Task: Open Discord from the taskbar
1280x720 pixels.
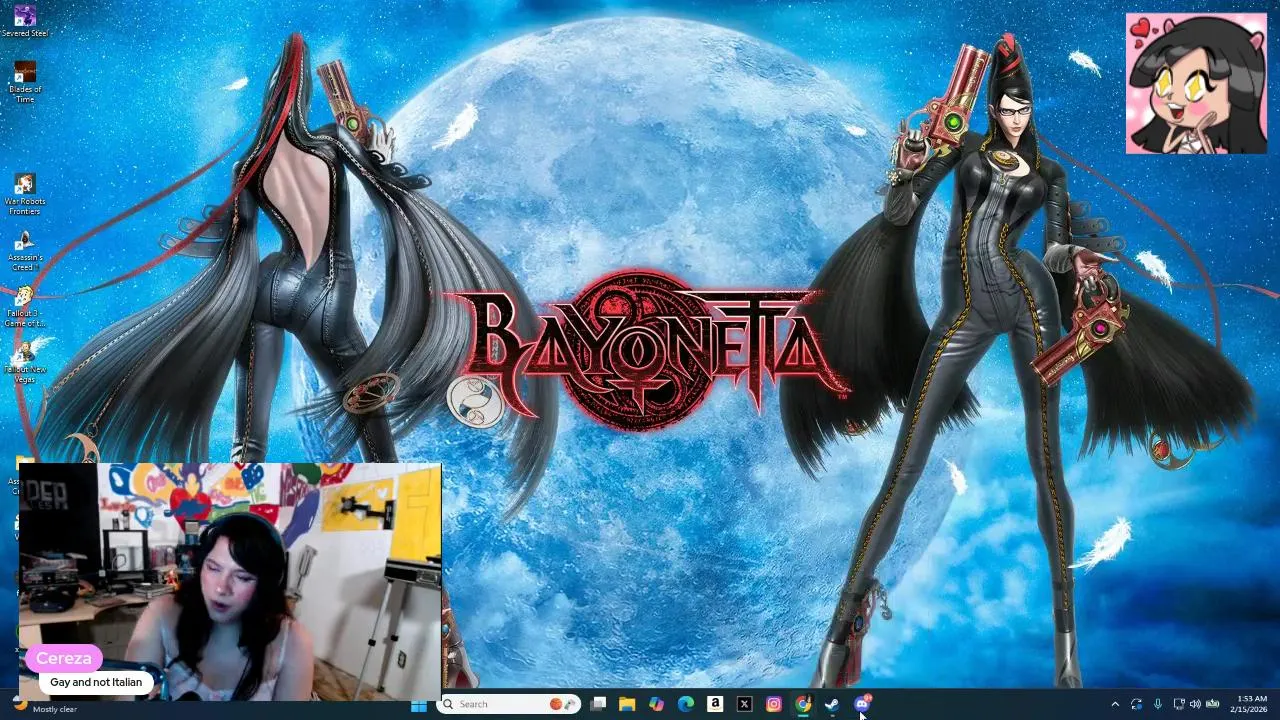Action: [862, 704]
